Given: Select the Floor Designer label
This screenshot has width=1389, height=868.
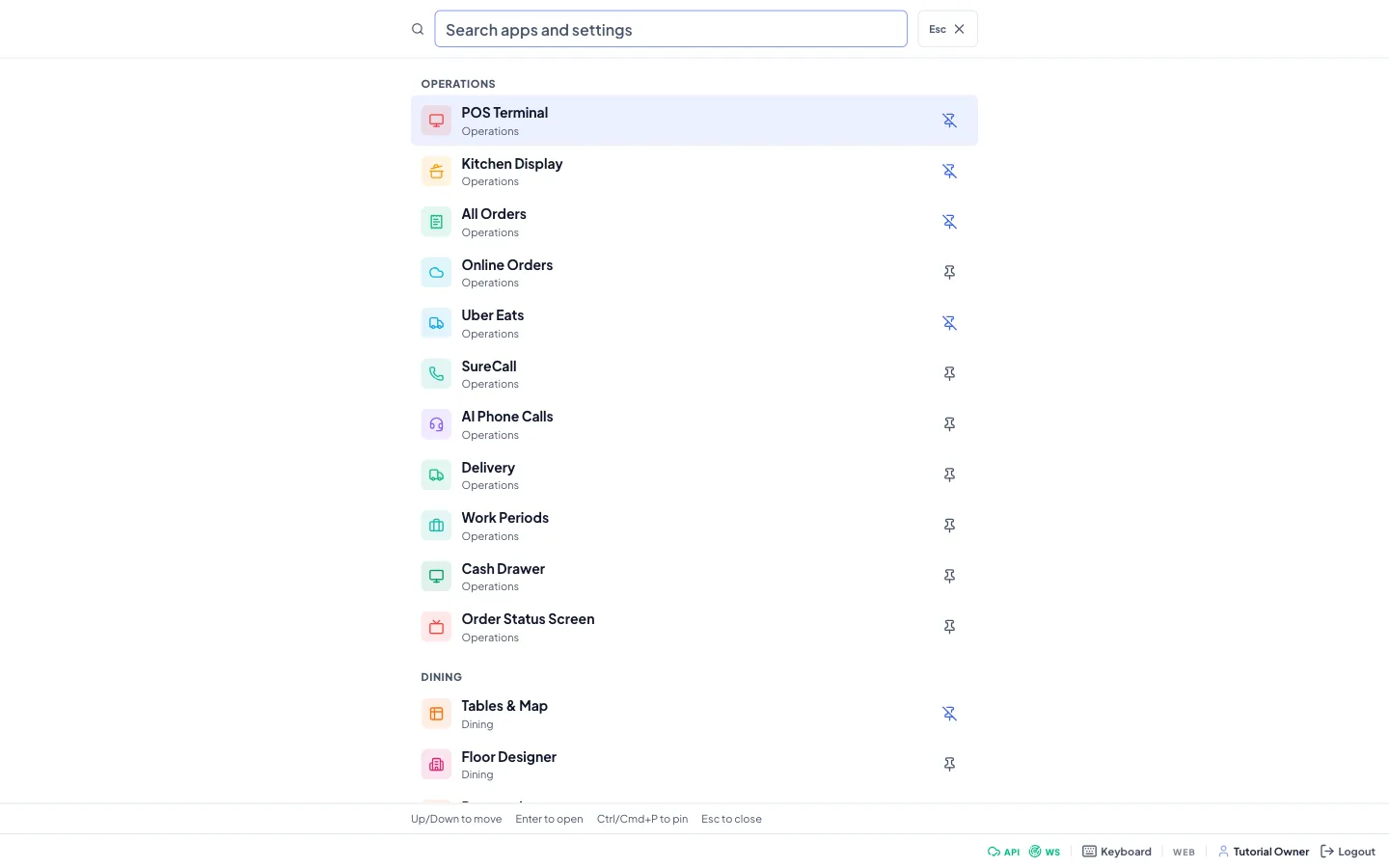Looking at the screenshot, I should [508, 757].
